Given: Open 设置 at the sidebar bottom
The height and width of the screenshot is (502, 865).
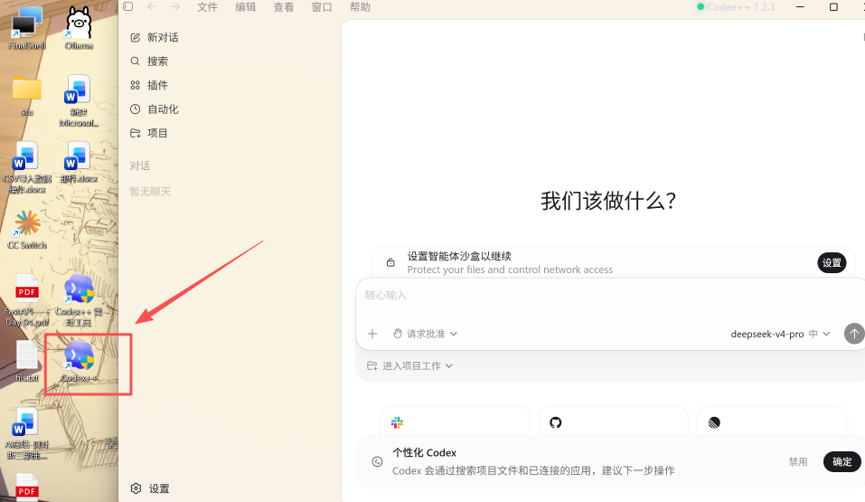Looking at the screenshot, I should click(150, 489).
